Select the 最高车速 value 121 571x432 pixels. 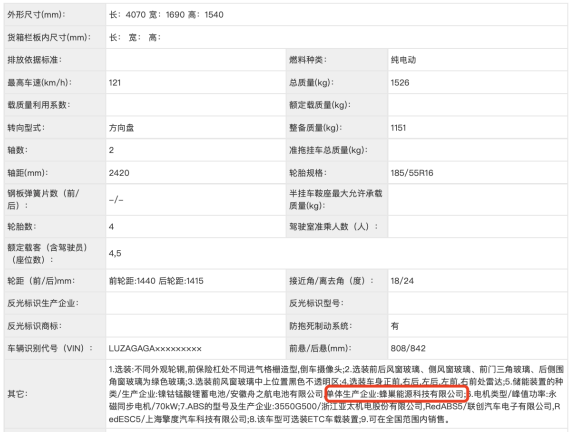[115, 83]
